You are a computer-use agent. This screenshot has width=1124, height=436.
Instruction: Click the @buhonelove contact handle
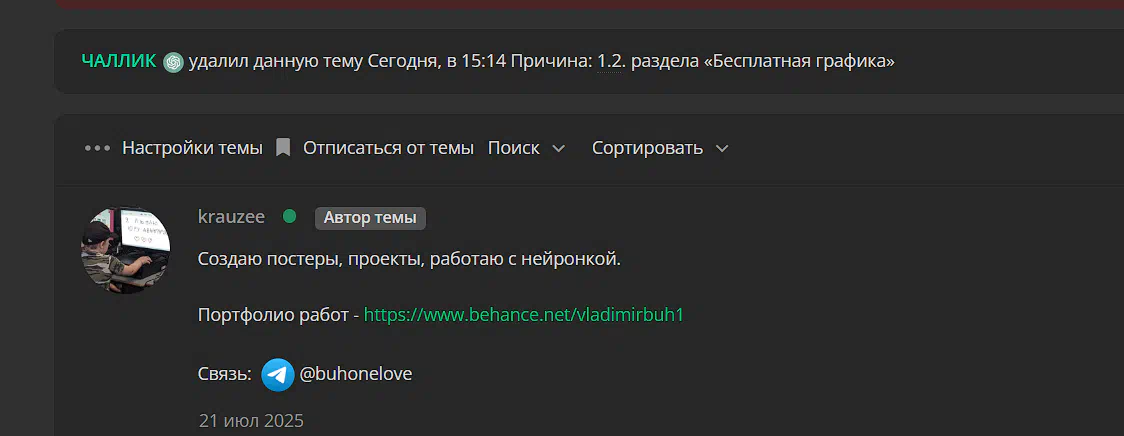[356, 374]
